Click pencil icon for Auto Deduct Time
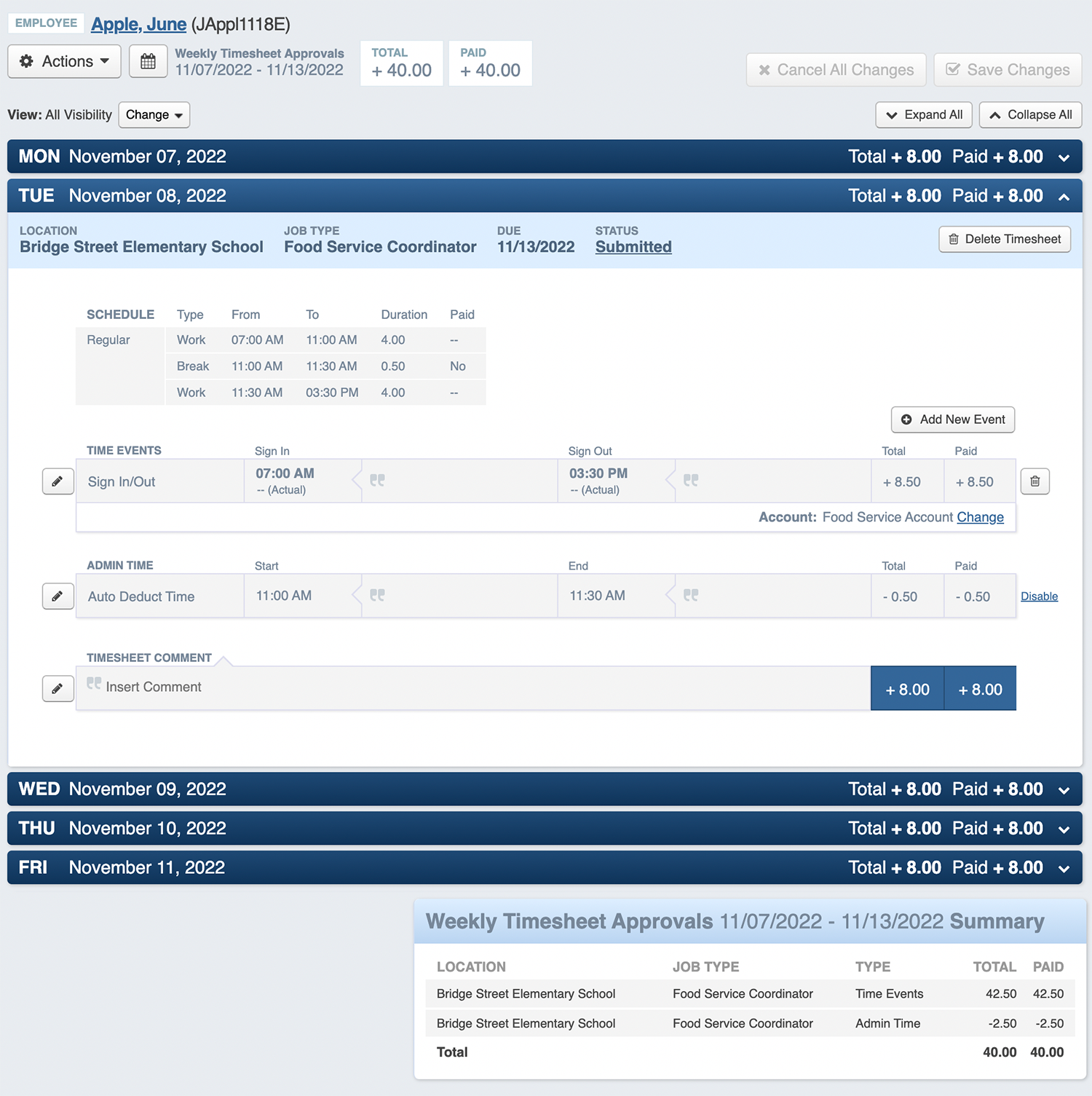Screen dimensions: 1092x1096 (x=58, y=596)
